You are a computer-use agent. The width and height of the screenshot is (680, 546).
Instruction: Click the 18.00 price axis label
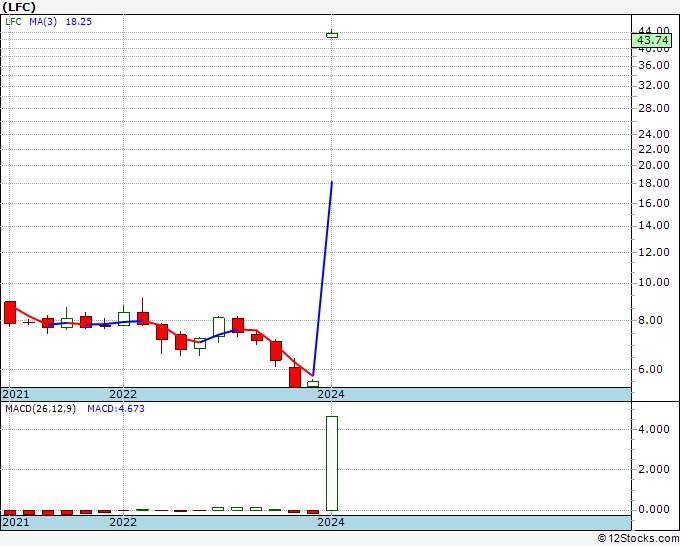tap(654, 183)
